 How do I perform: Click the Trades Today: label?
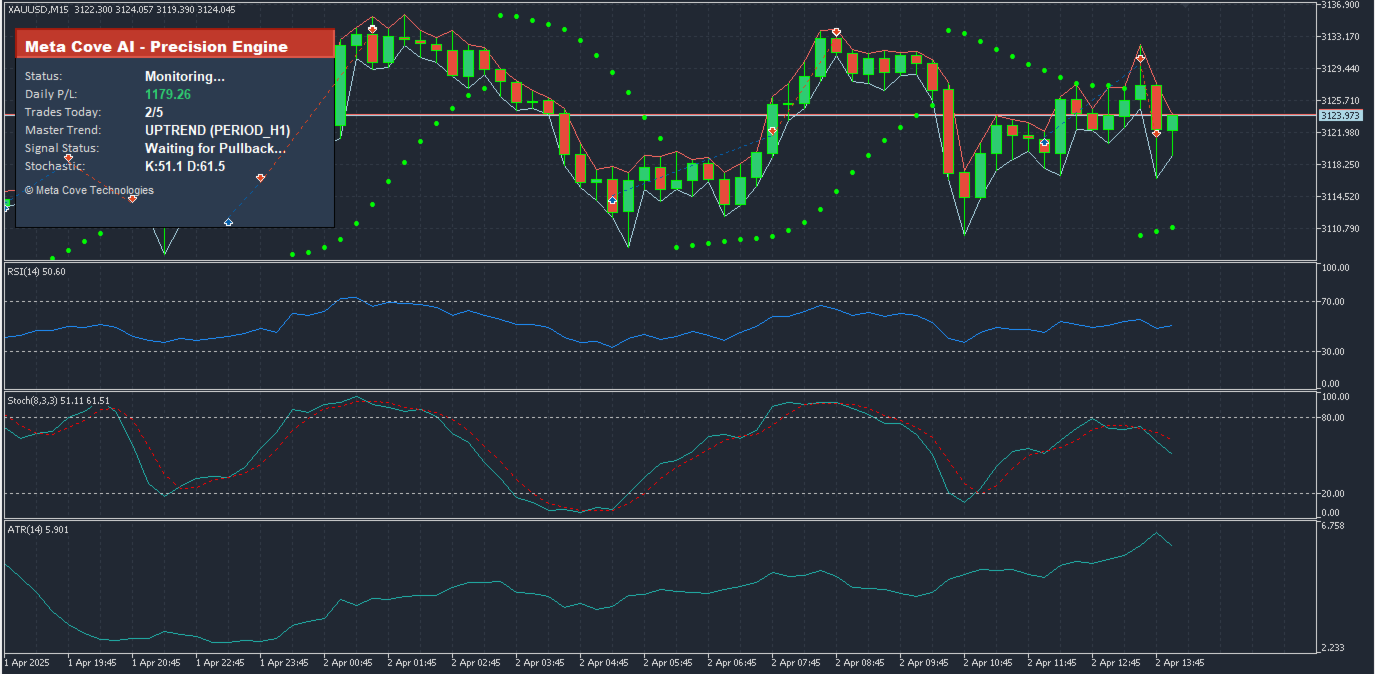(x=63, y=112)
